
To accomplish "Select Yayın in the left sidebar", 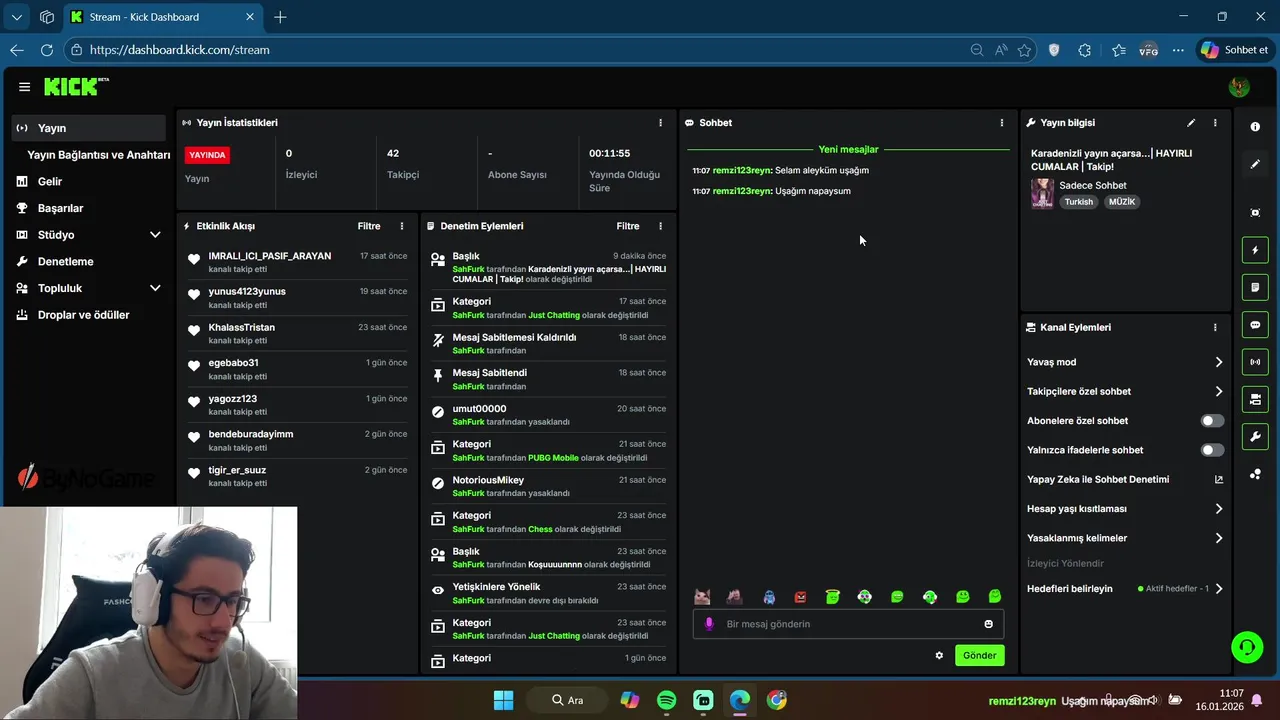I will coord(88,128).
